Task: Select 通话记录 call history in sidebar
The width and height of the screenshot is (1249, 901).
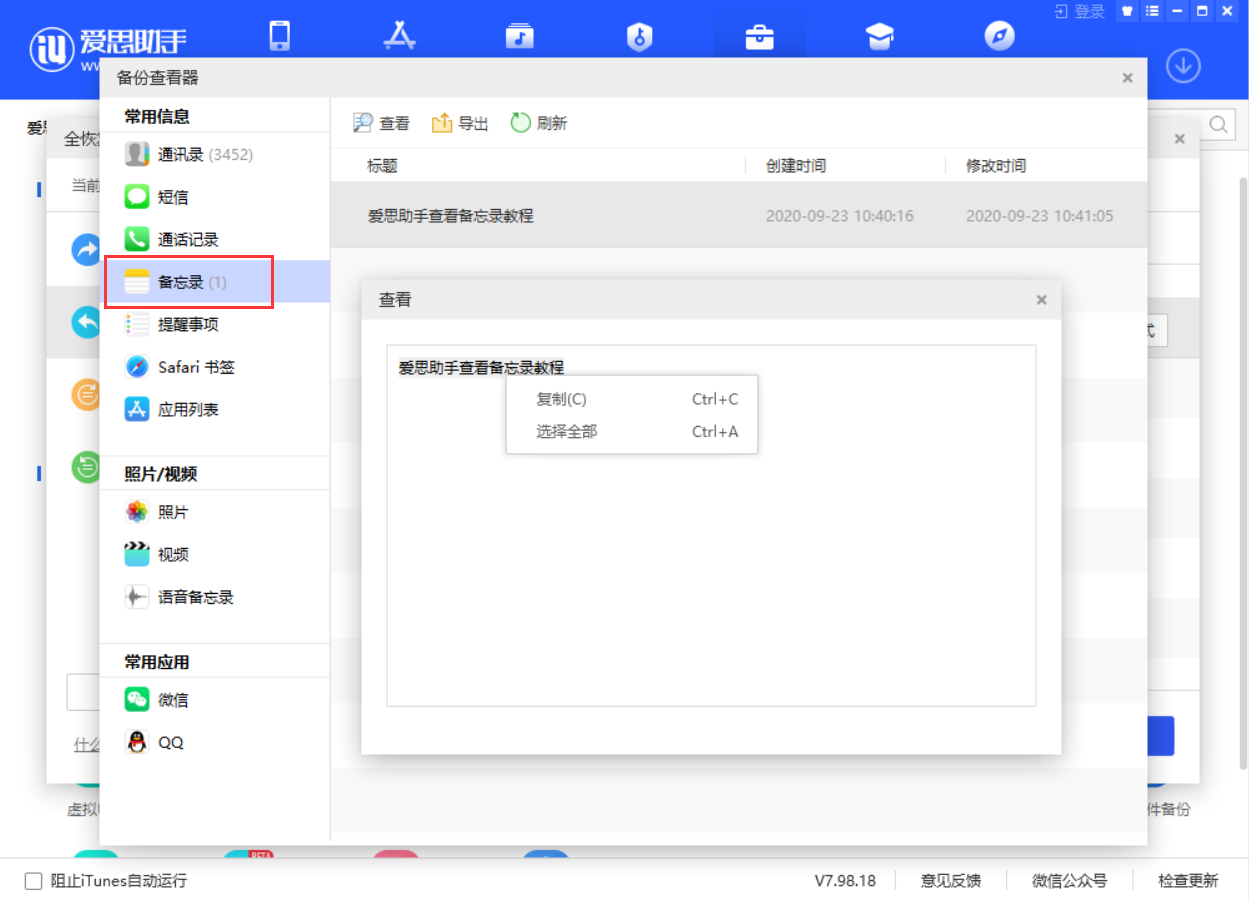Action: pyautogui.click(x=215, y=240)
